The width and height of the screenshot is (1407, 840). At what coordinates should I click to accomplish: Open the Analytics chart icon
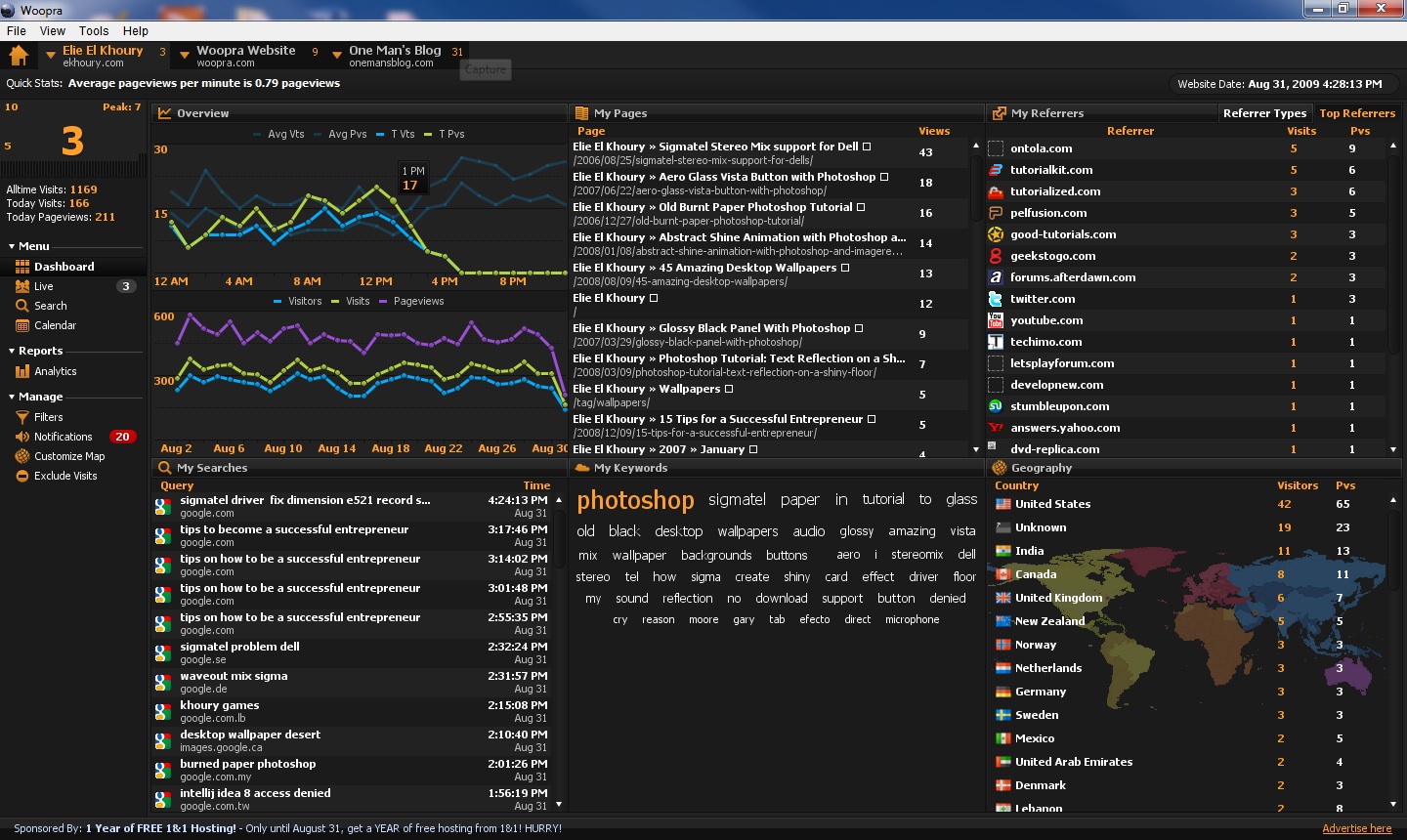tap(22, 371)
